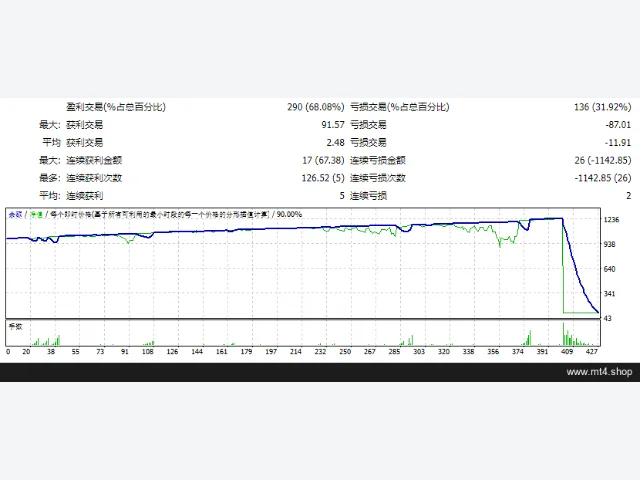Select the label 连续获利金额
Screen dimensions: 640x480
(x=94, y=160)
